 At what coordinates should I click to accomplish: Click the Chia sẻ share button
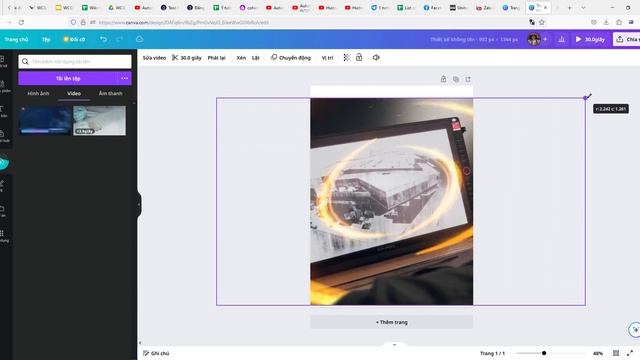pyautogui.click(x=627, y=39)
